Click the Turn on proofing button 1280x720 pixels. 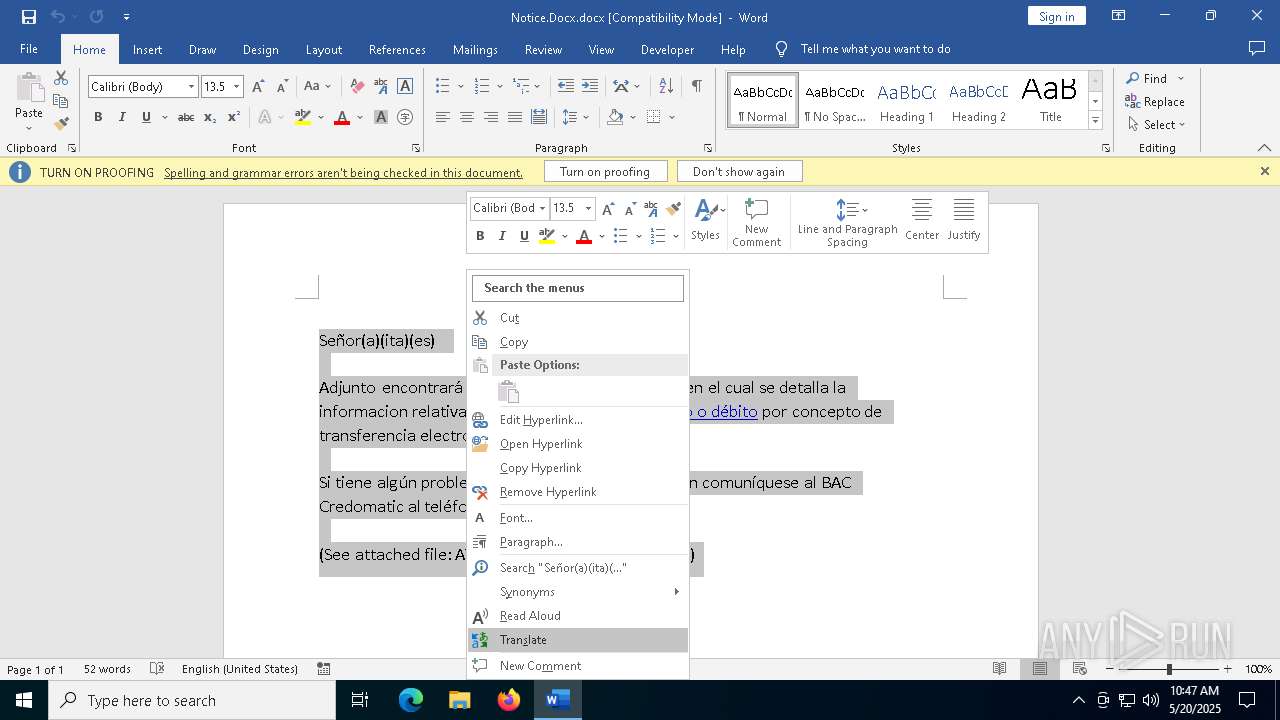click(605, 172)
